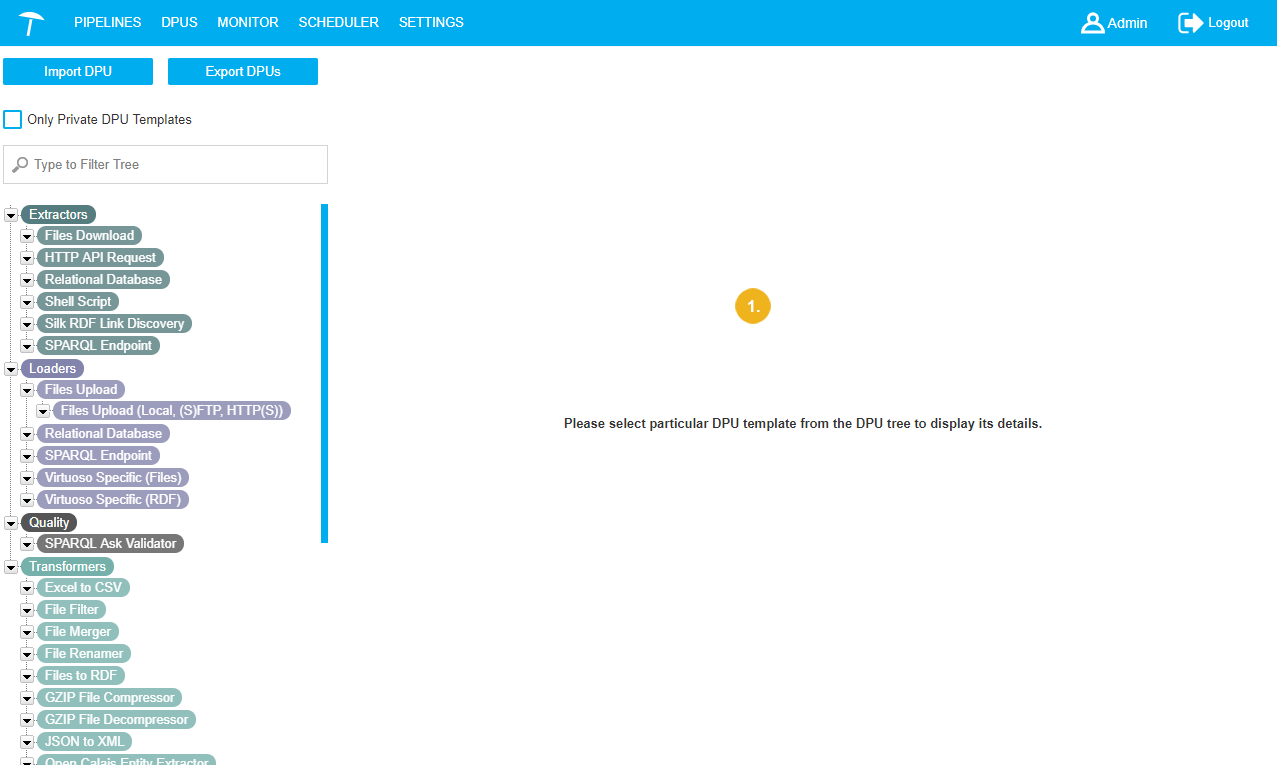The width and height of the screenshot is (1277, 765).
Task: Collapse the Loaders category arrow
Action: (12, 369)
